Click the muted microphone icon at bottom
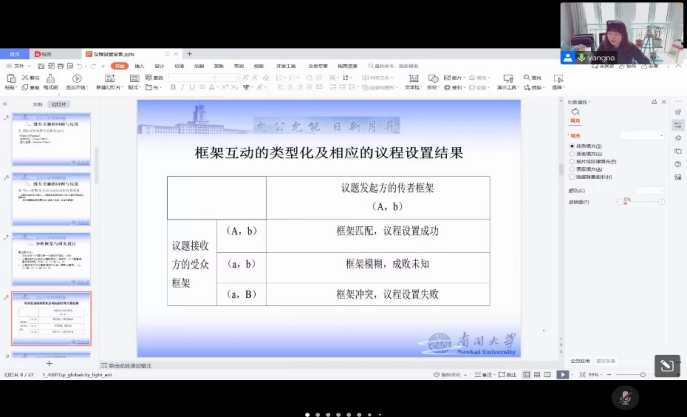 pyautogui.click(x=626, y=397)
